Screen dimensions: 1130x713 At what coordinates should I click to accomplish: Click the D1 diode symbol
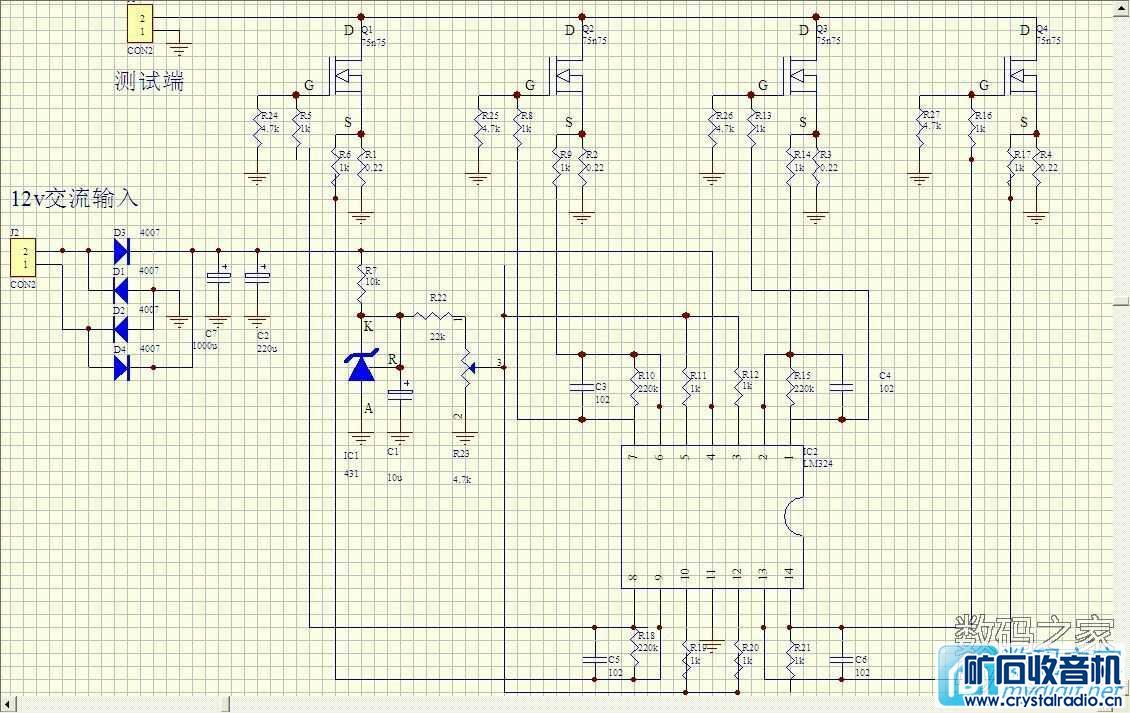coord(122,289)
